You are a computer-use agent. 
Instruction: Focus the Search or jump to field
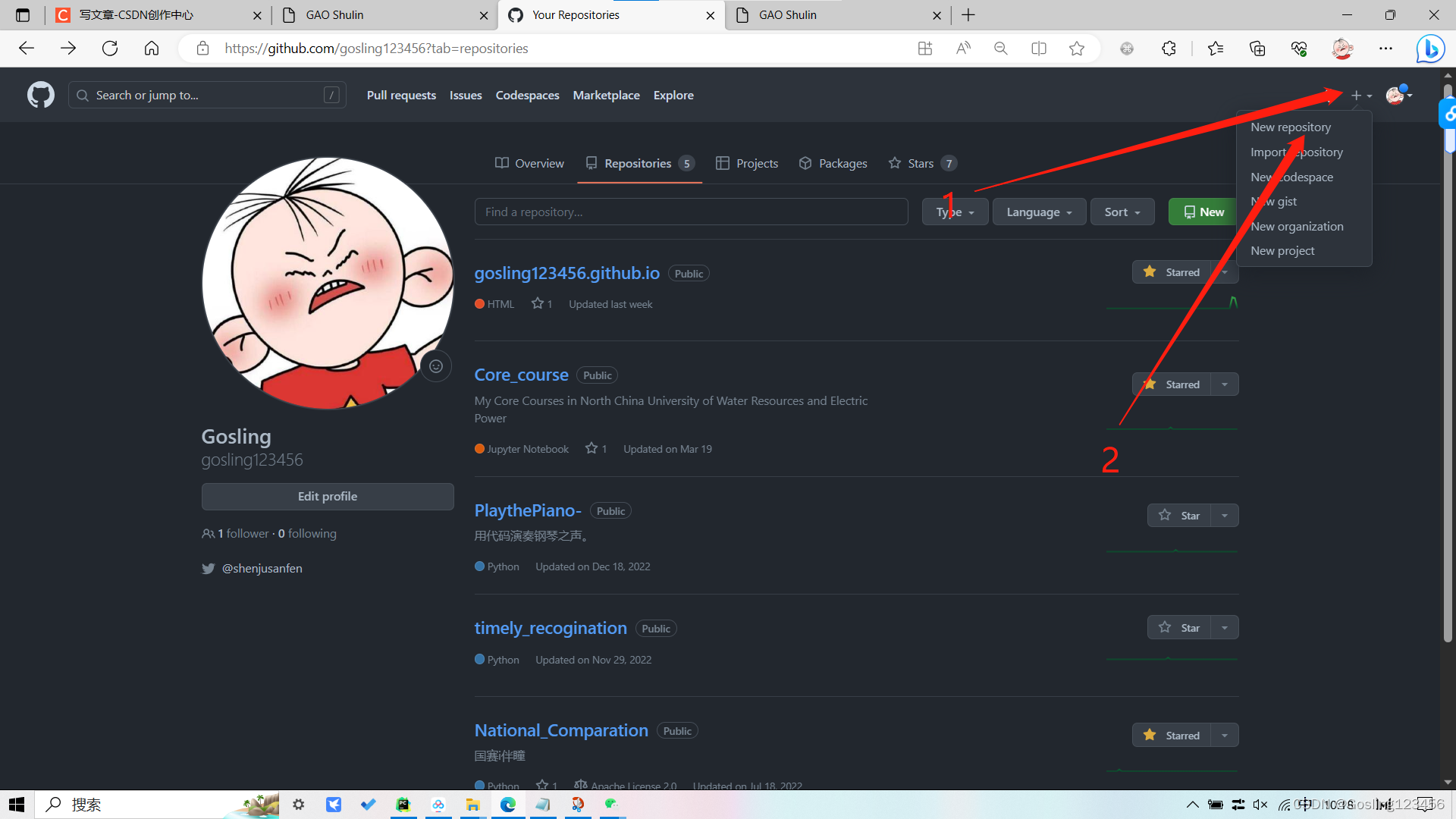pyautogui.click(x=207, y=95)
